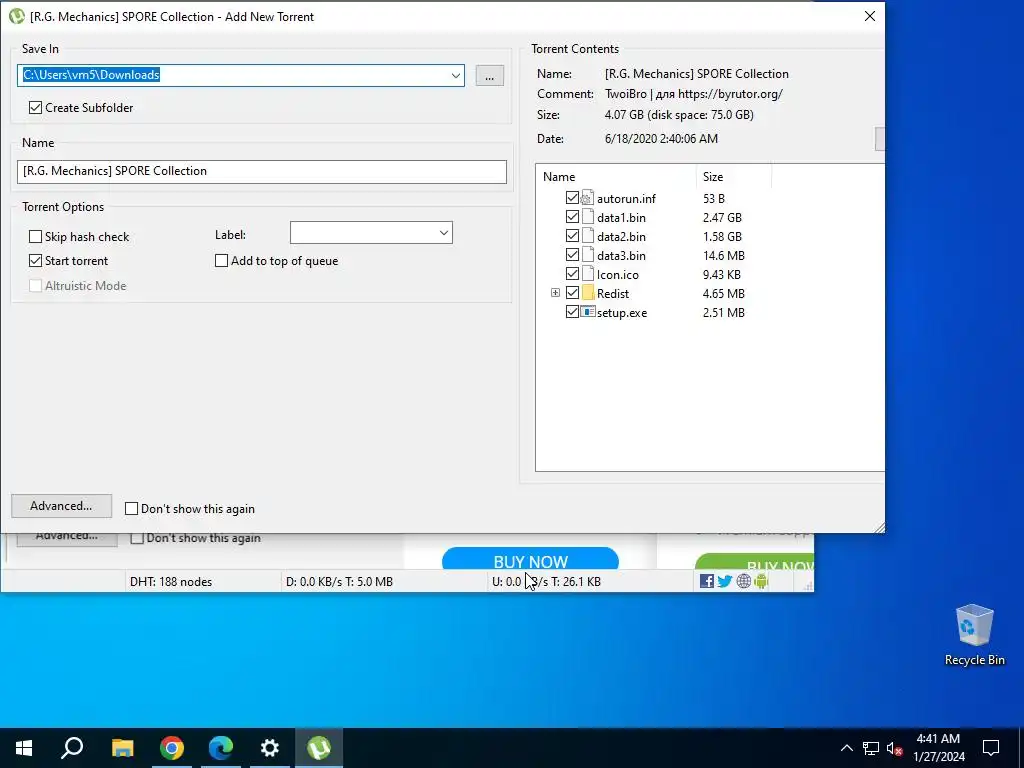Click the Android icon in status bar
1024x768 pixels.
click(x=761, y=581)
